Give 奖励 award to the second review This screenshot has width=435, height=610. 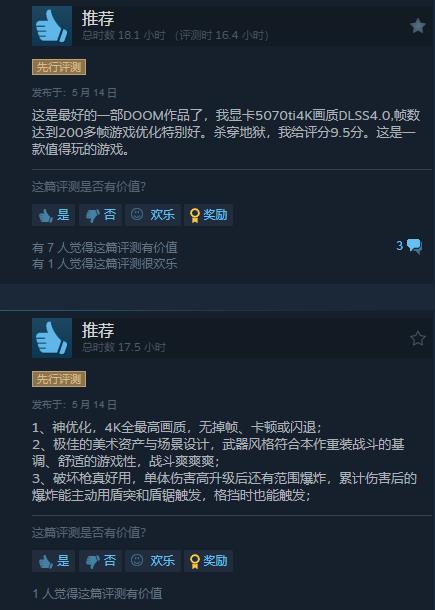point(208,561)
